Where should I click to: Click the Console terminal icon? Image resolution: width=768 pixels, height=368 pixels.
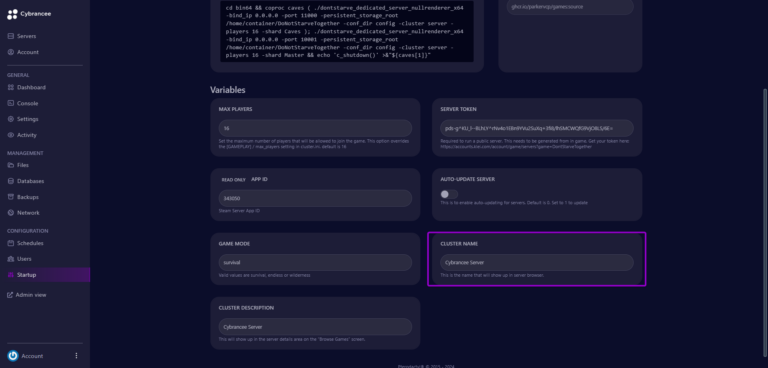coord(11,103)
